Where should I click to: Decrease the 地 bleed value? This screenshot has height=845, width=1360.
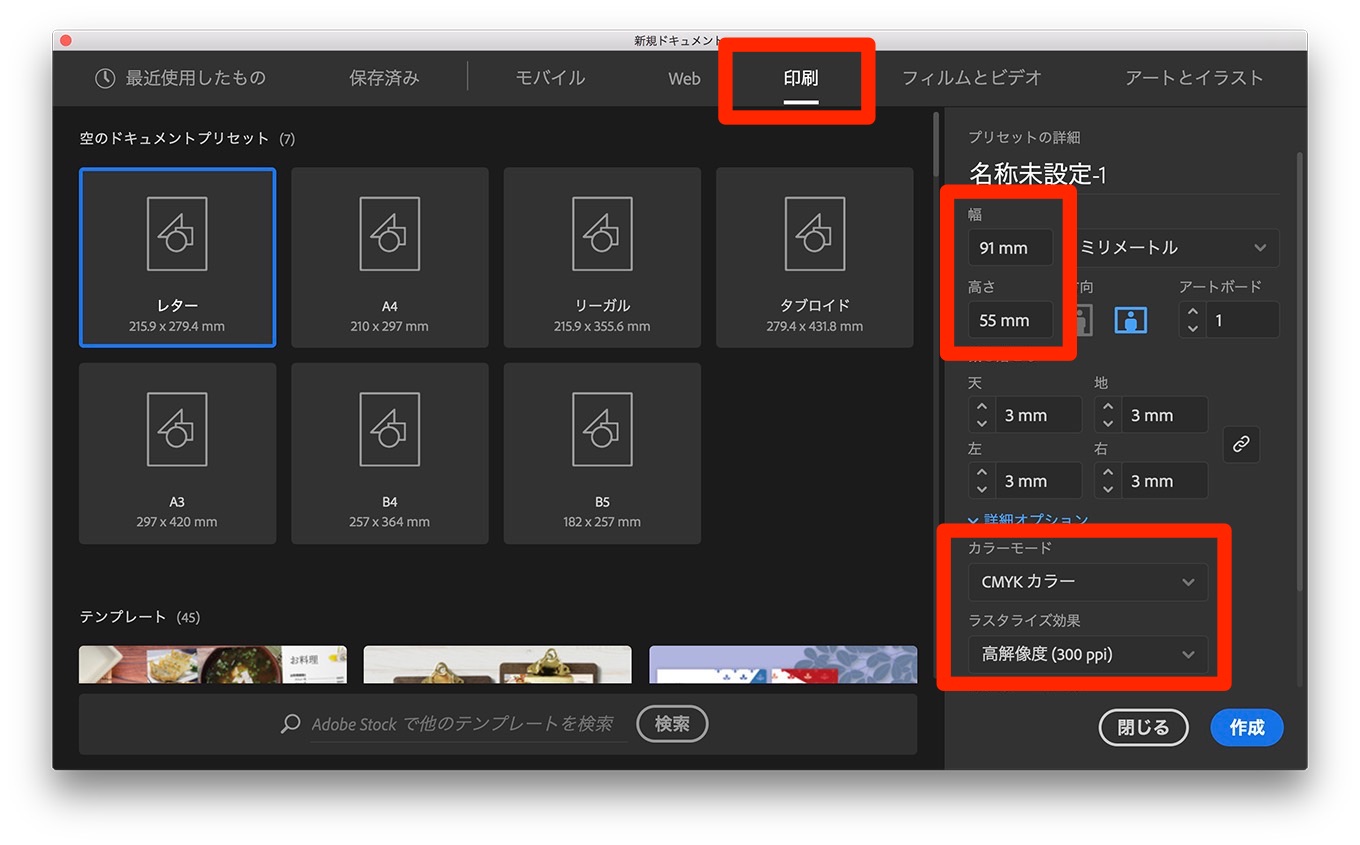(x=1108, y=423)
